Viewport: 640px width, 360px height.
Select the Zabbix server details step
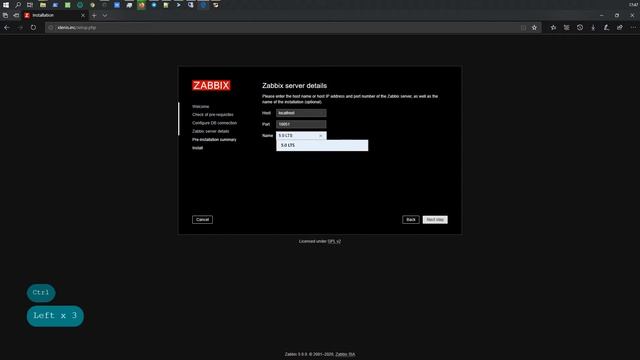tap(211, 131)
